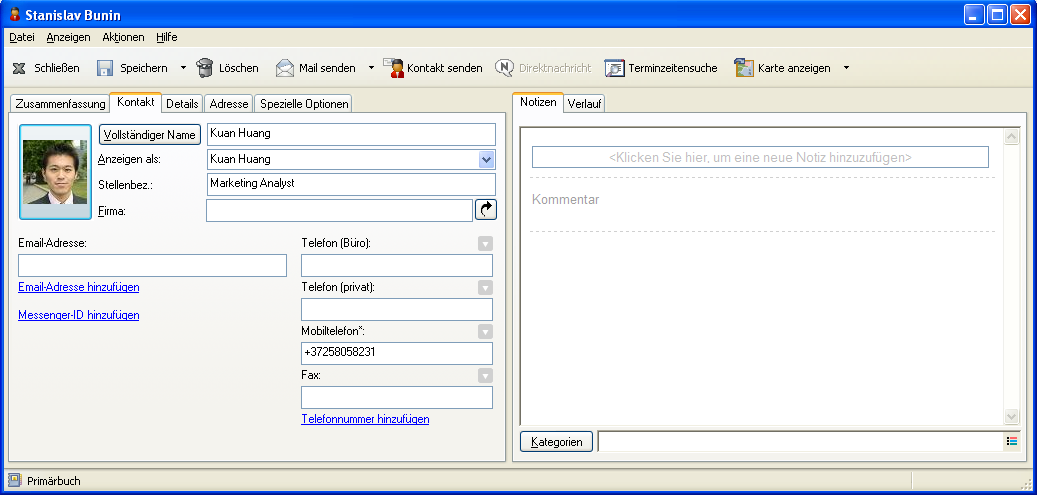Image resolution: width=1037 pixels, height=495 pixels.
Task: Click the Stellenbez. field Marketing Analyst
Action: click(351, 185)
